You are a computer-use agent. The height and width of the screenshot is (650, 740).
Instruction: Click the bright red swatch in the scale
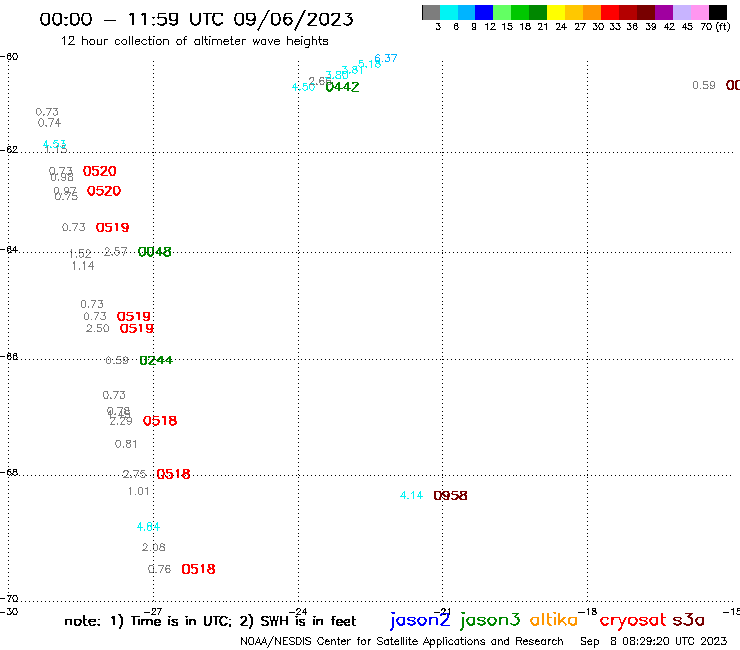click(x=610, y=12)
